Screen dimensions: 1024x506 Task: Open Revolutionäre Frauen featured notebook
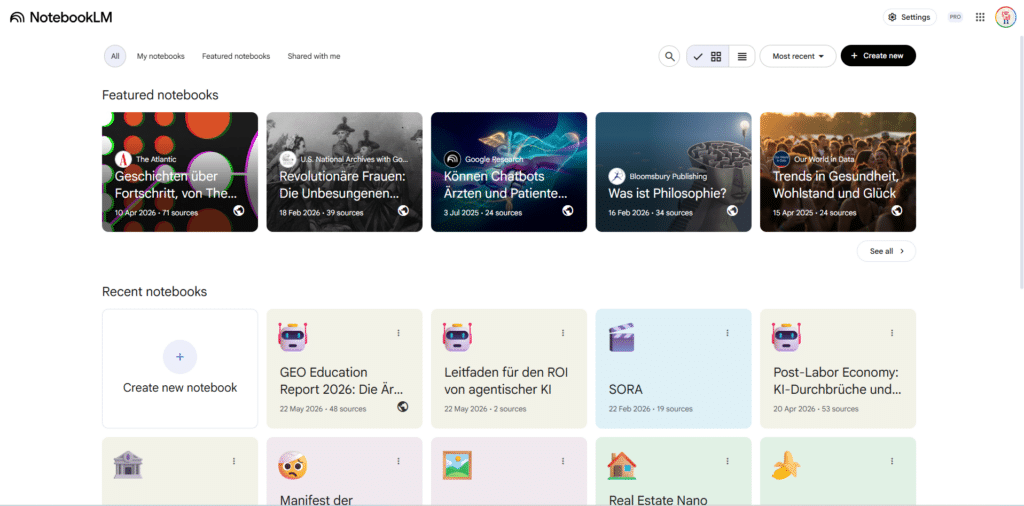tap(344, 172)
